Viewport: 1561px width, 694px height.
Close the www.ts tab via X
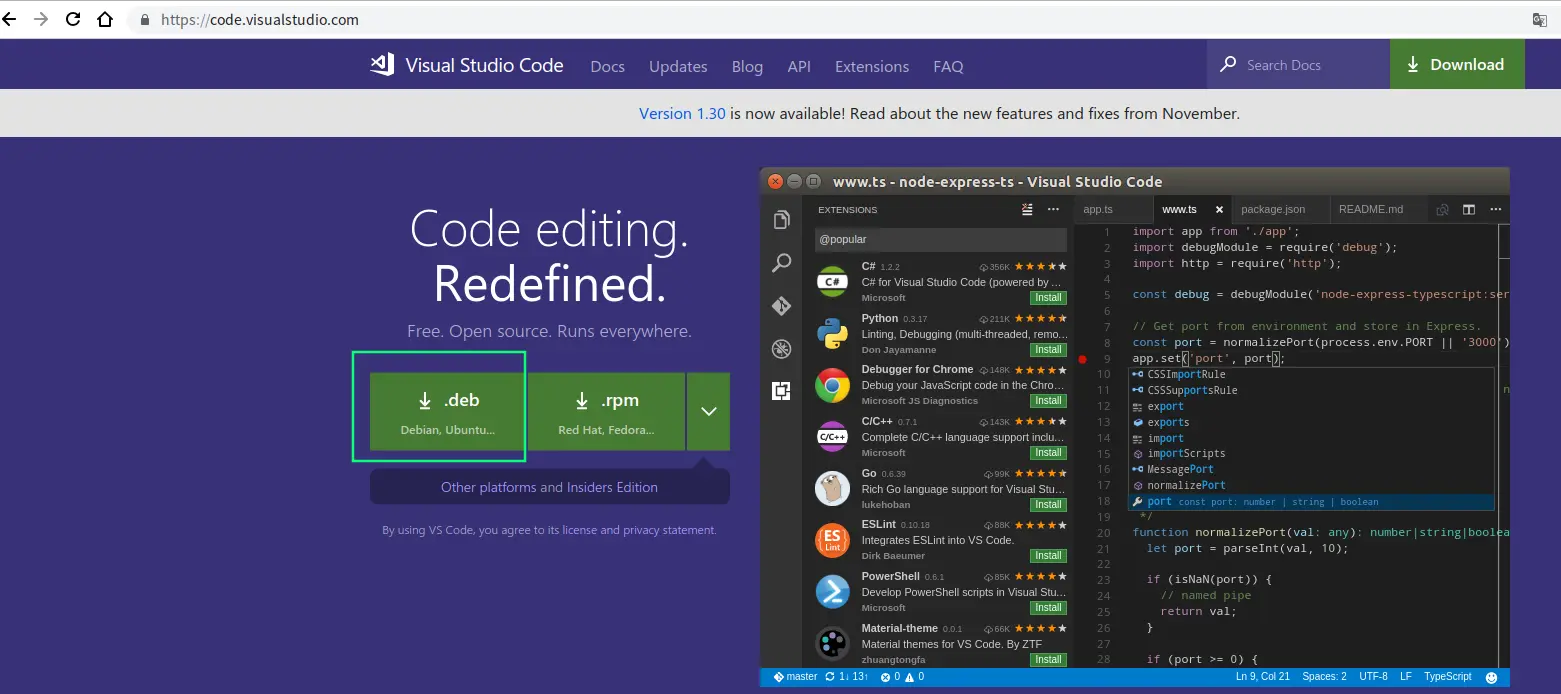click(1219, 210)
